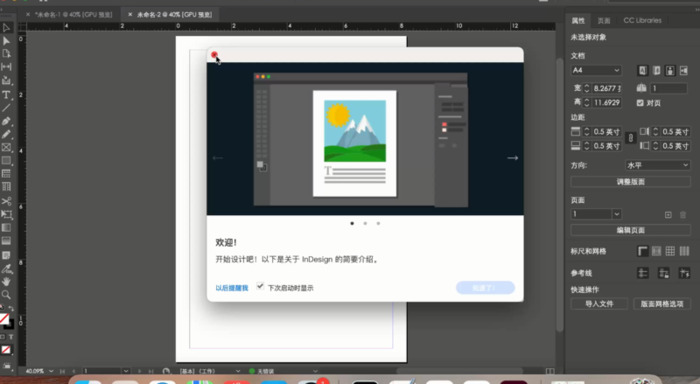Select the Selection tool (black arrow)
This screenshot has height=384, width=700.
(6, 28)
